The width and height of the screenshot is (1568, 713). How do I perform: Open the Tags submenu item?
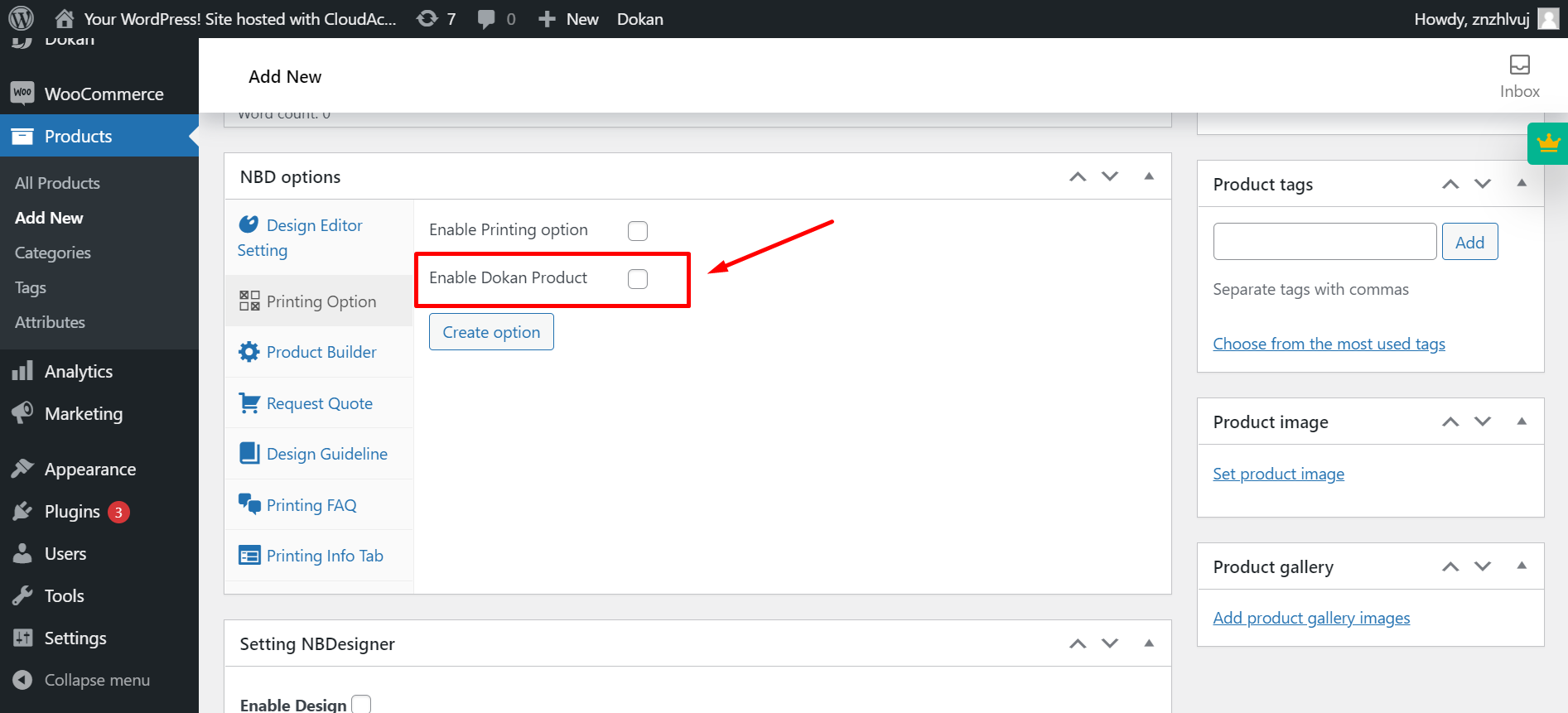pos(31,287)
